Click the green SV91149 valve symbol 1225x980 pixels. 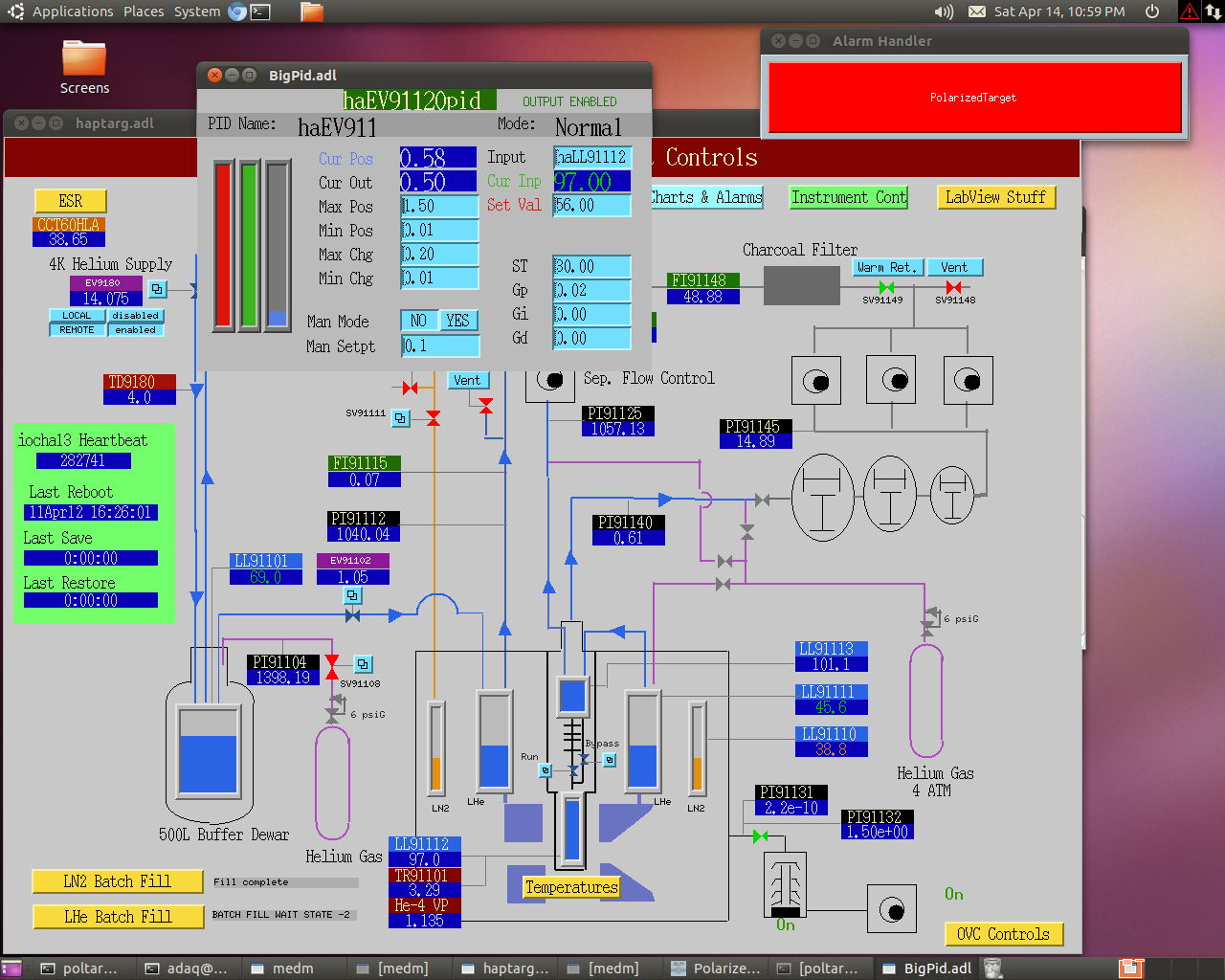tap(886, 287)
